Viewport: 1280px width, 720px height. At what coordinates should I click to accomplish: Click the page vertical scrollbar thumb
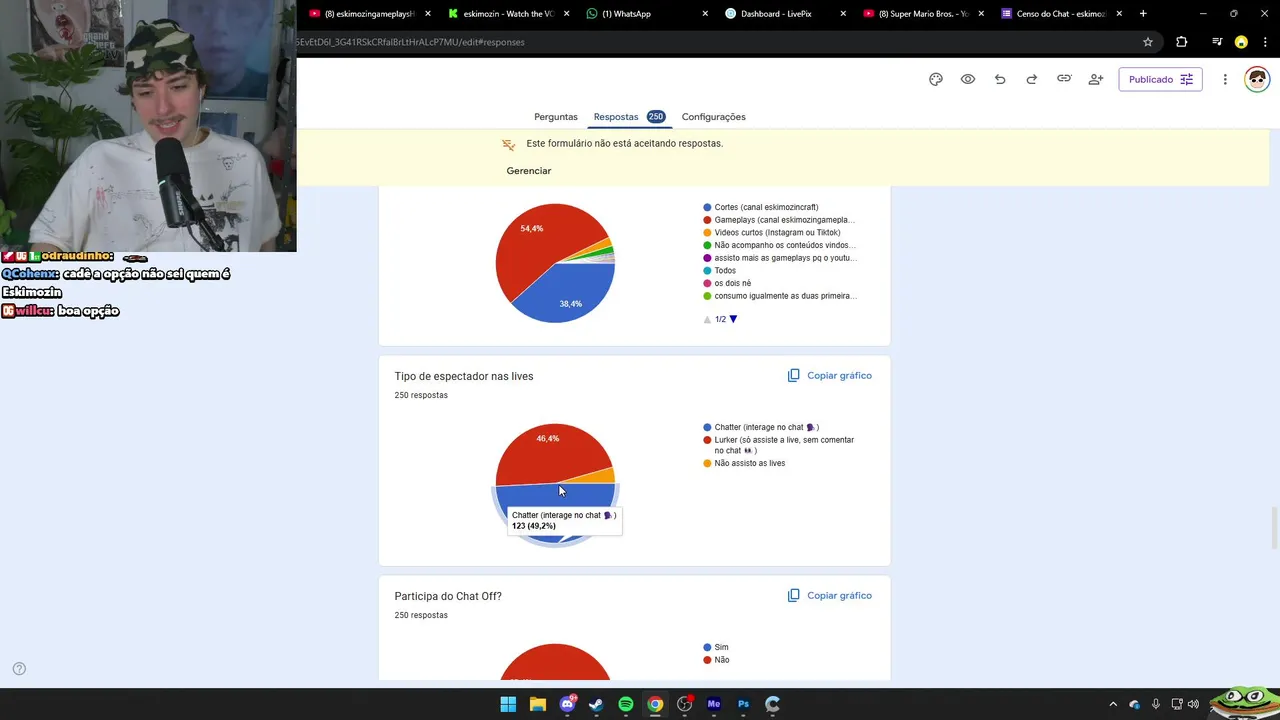coord(1275,528)
